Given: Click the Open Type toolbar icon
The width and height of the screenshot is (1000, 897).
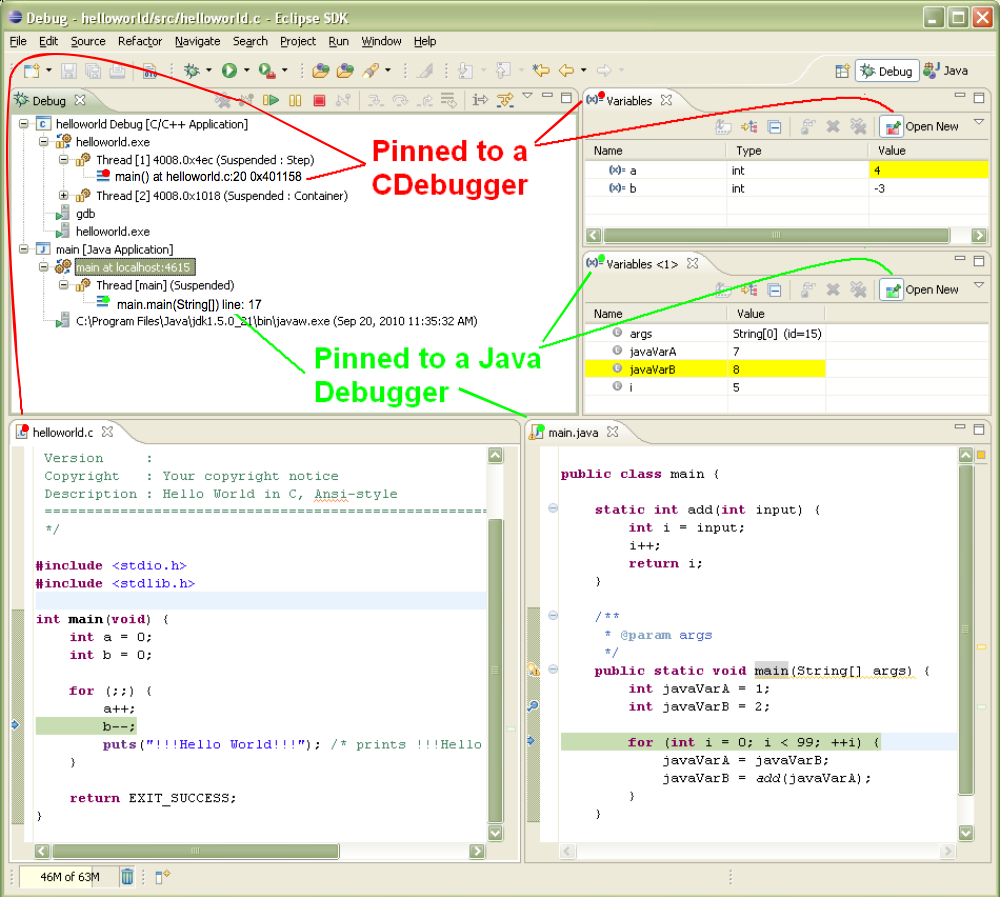Looking at the screenshot, I should pos(321,70).
